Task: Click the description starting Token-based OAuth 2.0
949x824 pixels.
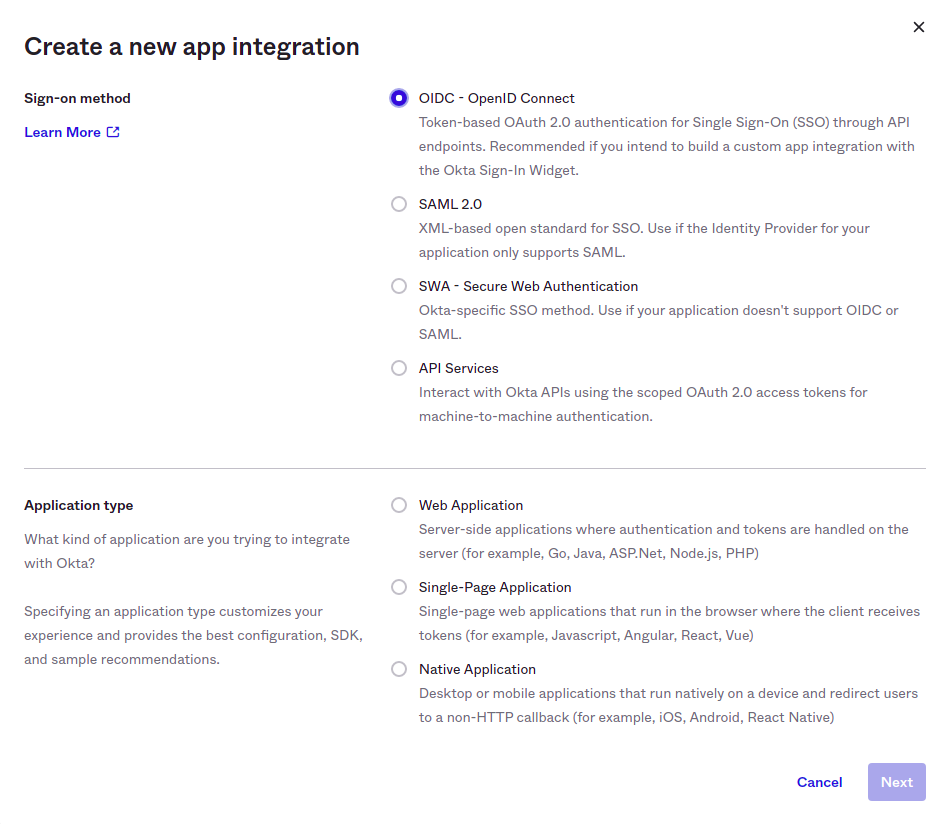Action: (666, 147)
